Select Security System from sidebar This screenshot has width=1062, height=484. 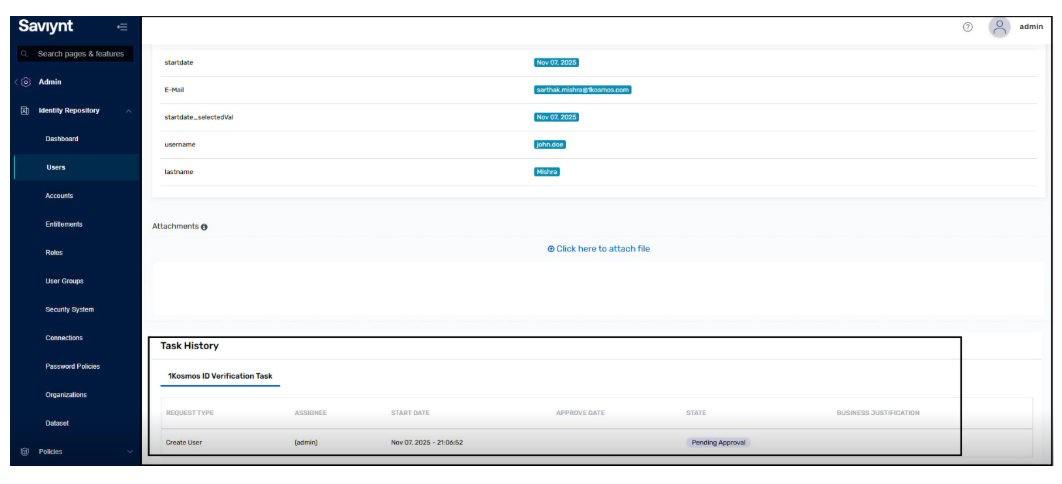tap(69, 309)
